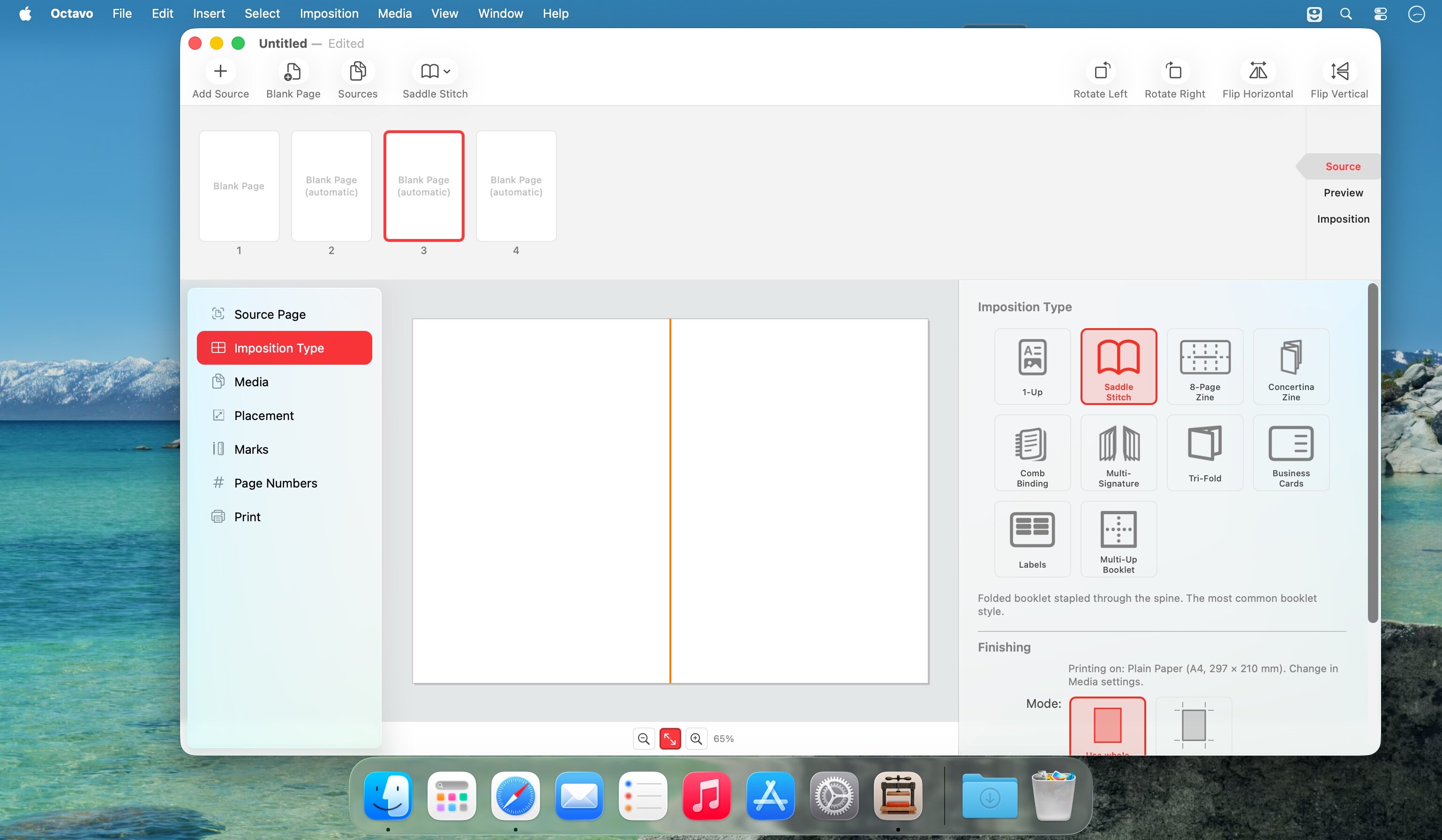Click the settings panel vertical scrollbar
The height and width of the screenshot is (840, 1442).
1372,452
